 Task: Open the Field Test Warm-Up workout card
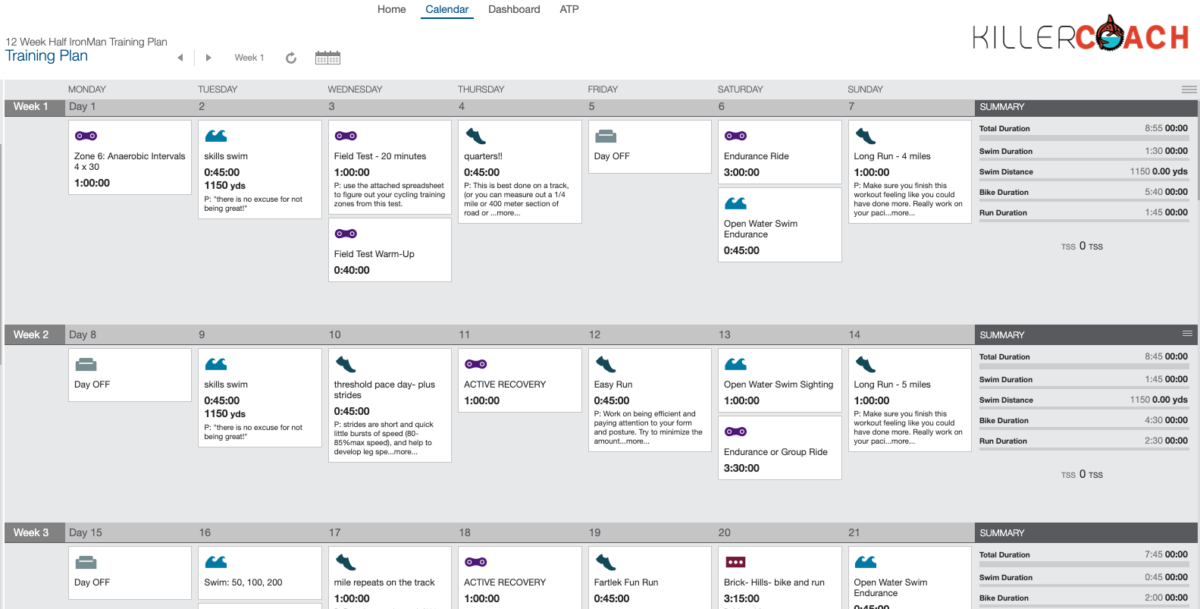[389, 250]
